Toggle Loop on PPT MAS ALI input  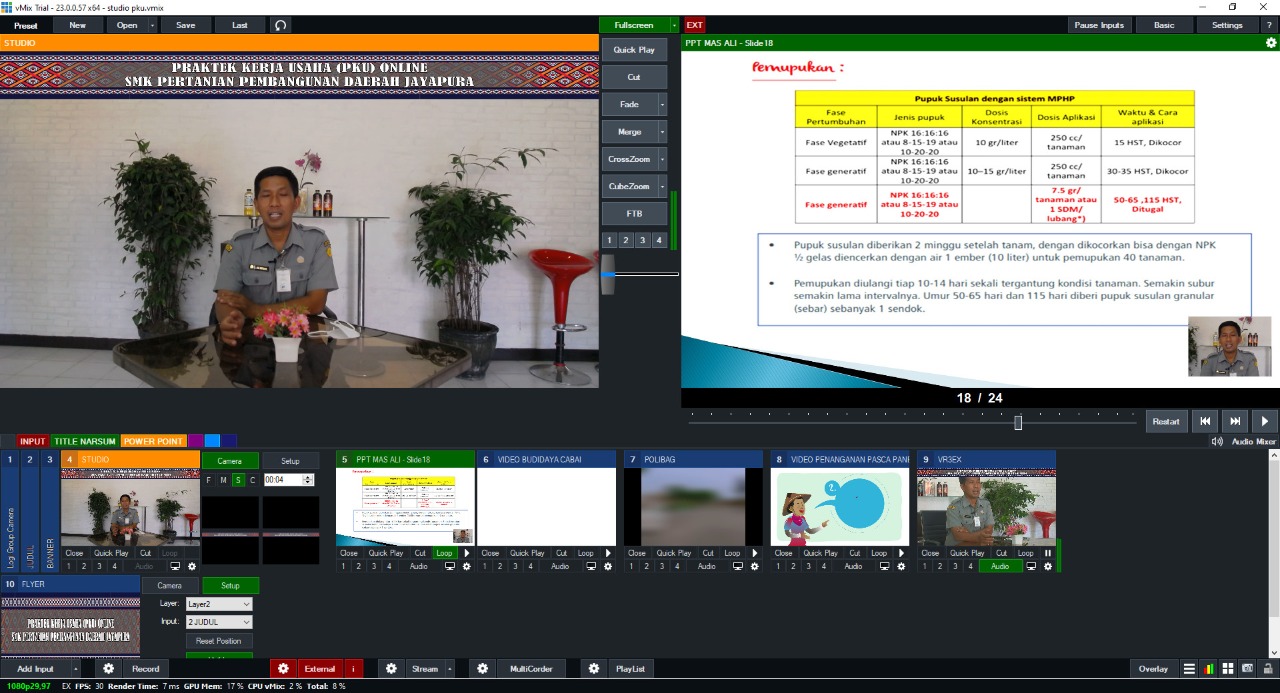(444, 553)
